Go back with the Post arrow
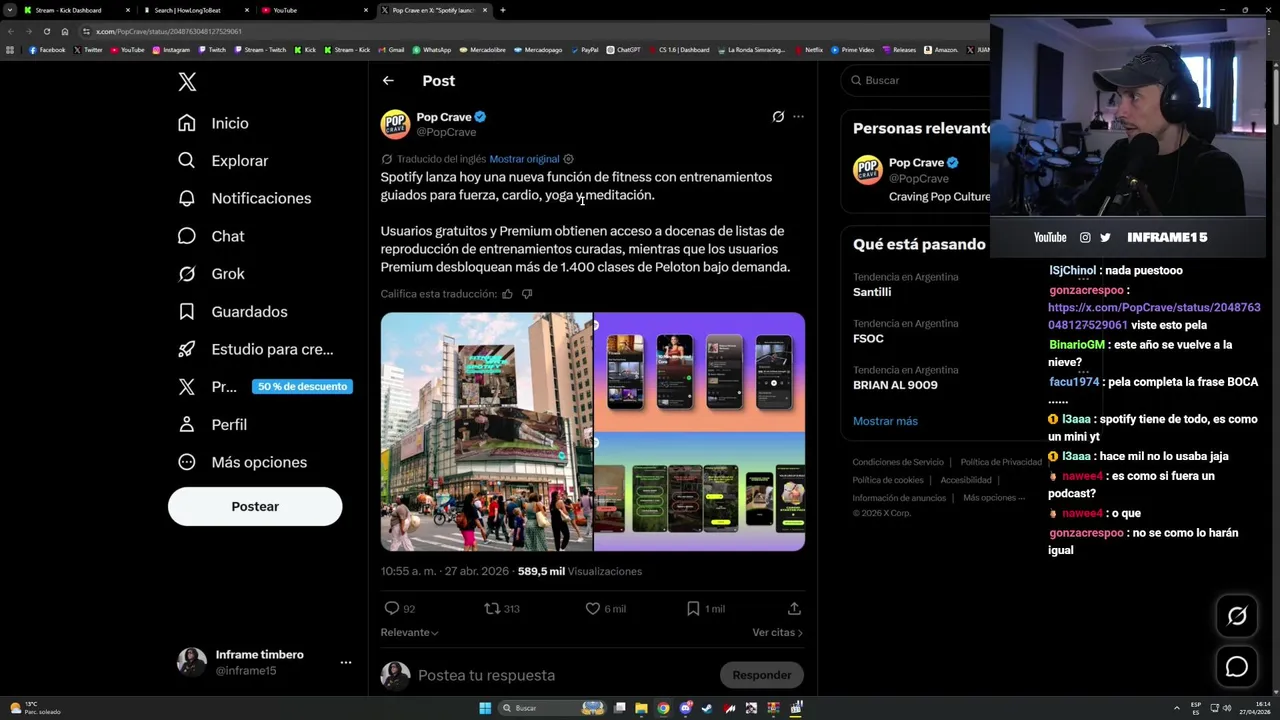Screen dimensions: 1280x720 pos(388,81)
